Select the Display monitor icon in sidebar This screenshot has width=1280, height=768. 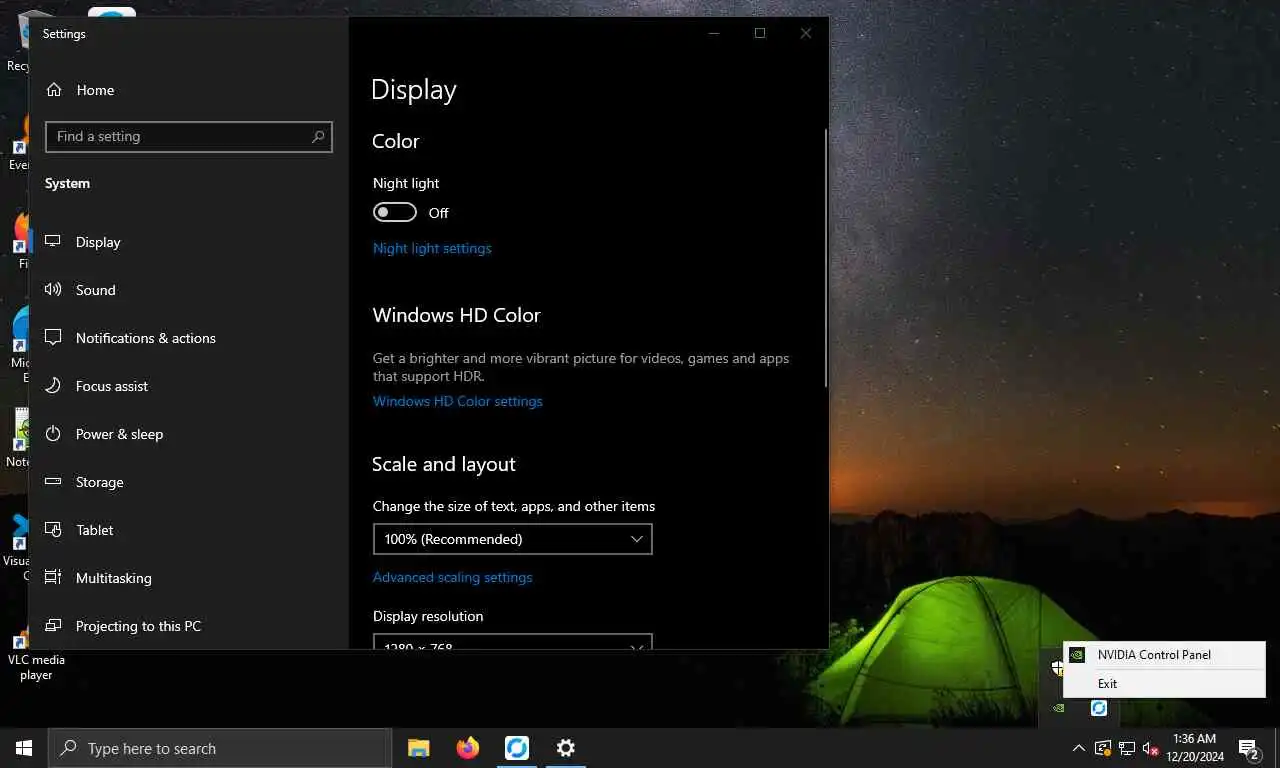click(53, 242)
